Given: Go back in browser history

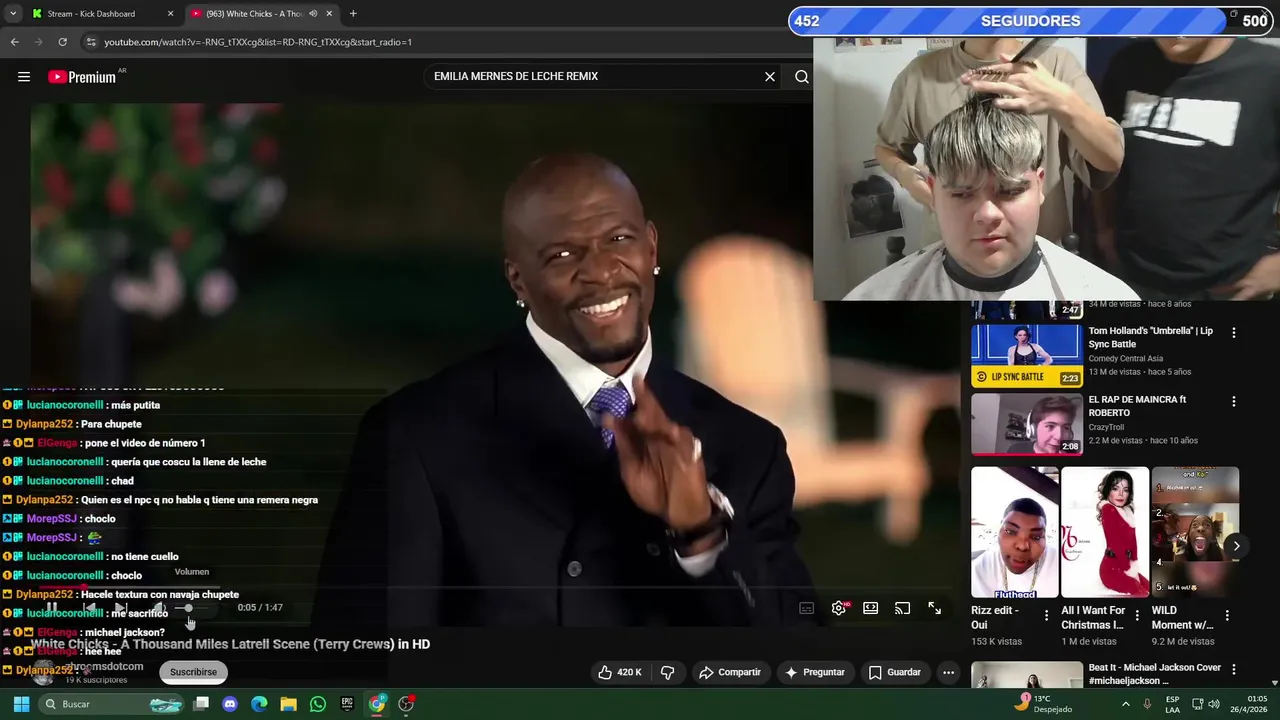Looking at the screenshot, I should 14,42.
